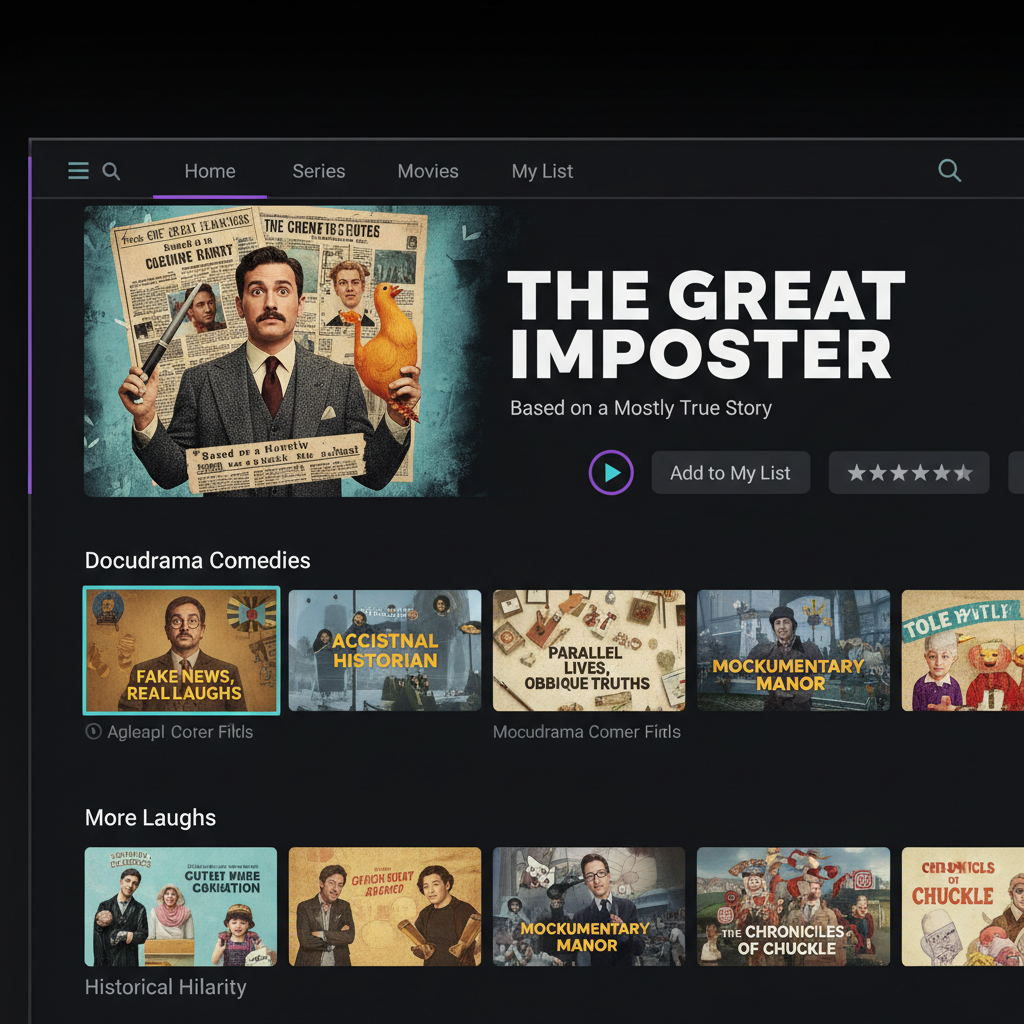The image size is (1024, 1024).
Task: Open the hamburger menu icon
Action: click(x=78, y=171)
